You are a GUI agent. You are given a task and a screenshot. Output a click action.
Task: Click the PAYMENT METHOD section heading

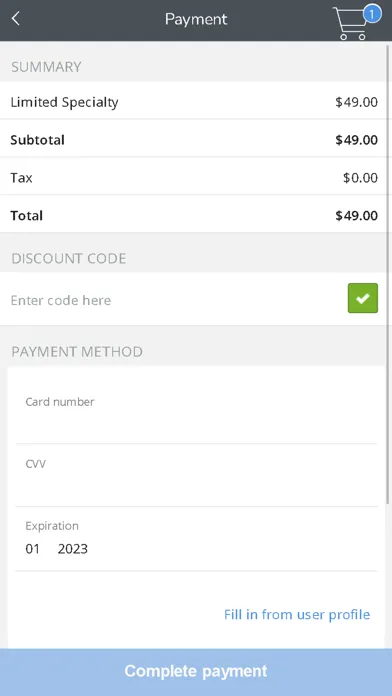point(77,352)
